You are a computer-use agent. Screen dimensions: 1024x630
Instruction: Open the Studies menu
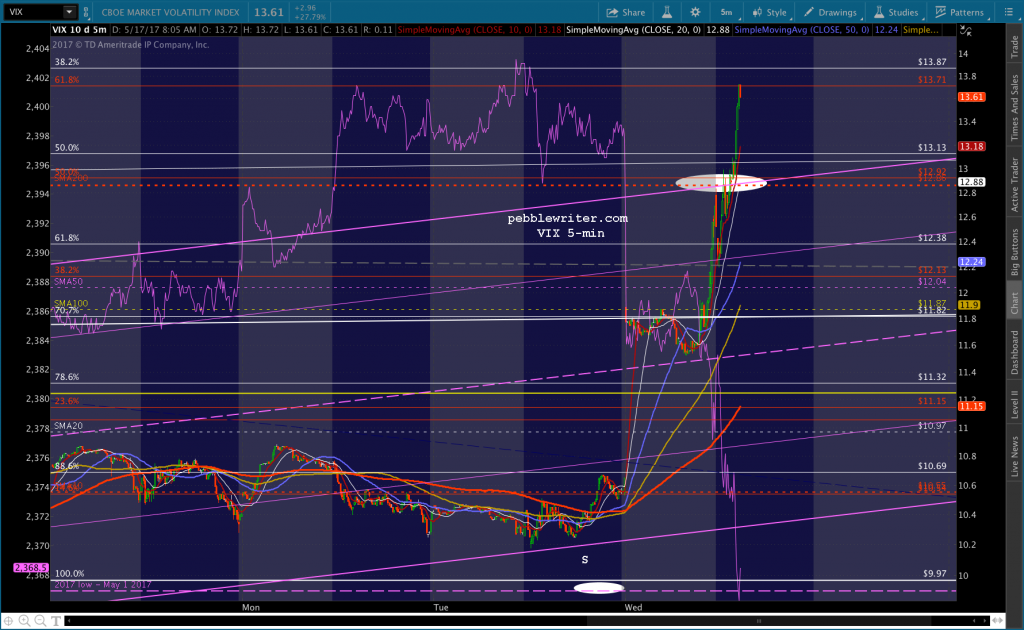coord(896,12)
